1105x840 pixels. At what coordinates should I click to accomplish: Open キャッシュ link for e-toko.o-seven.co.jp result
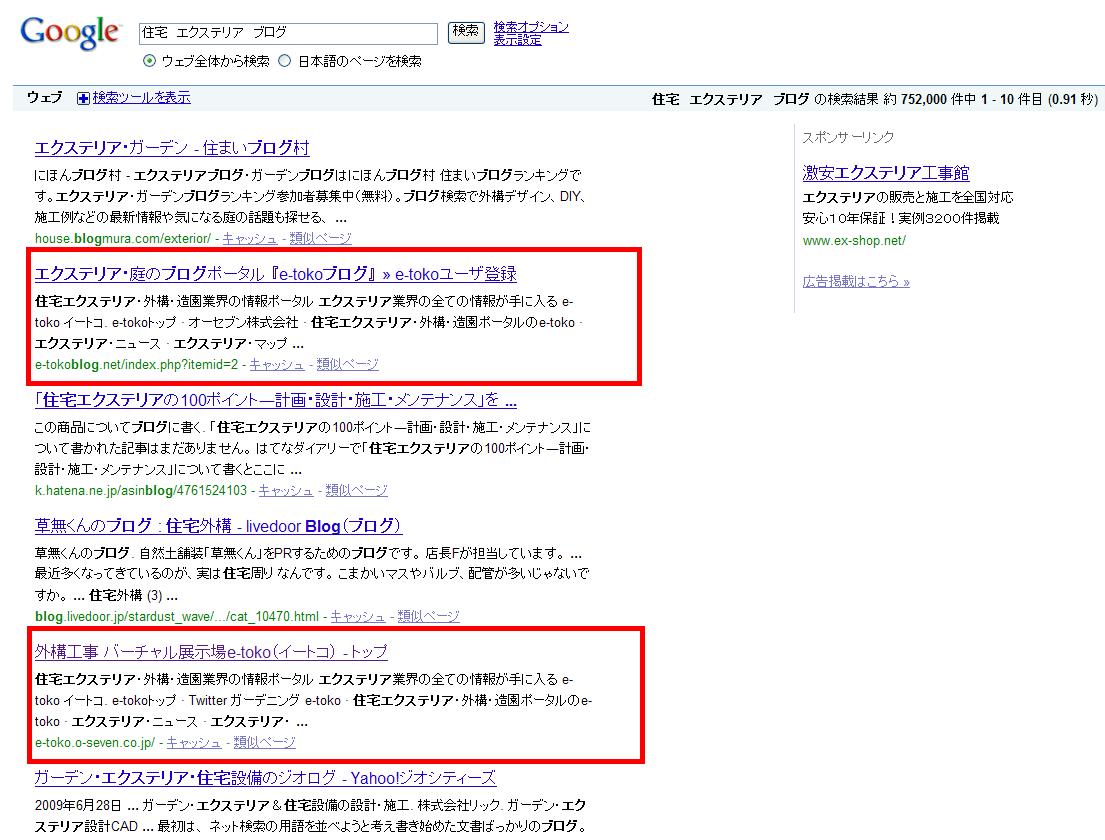(194, 743)
